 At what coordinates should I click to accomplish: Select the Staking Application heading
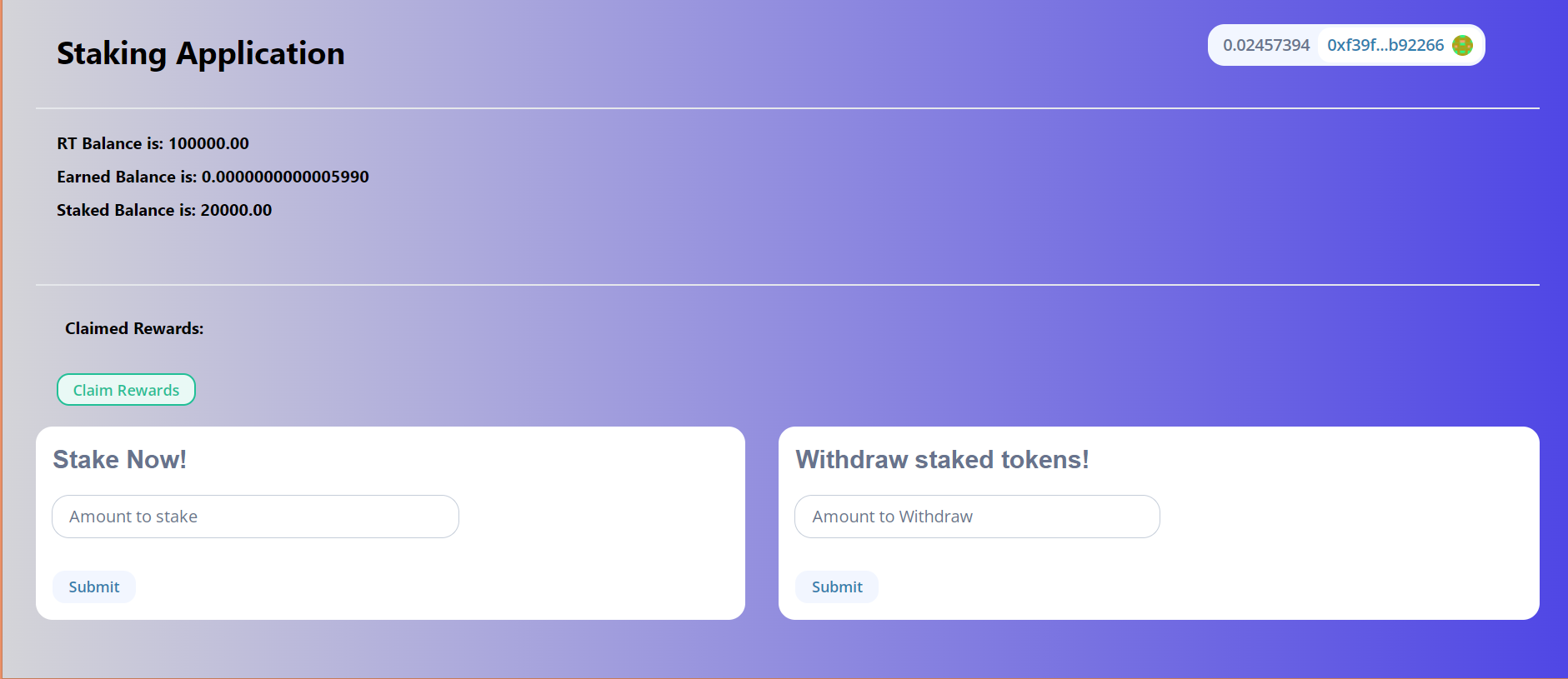coord(200,53)
